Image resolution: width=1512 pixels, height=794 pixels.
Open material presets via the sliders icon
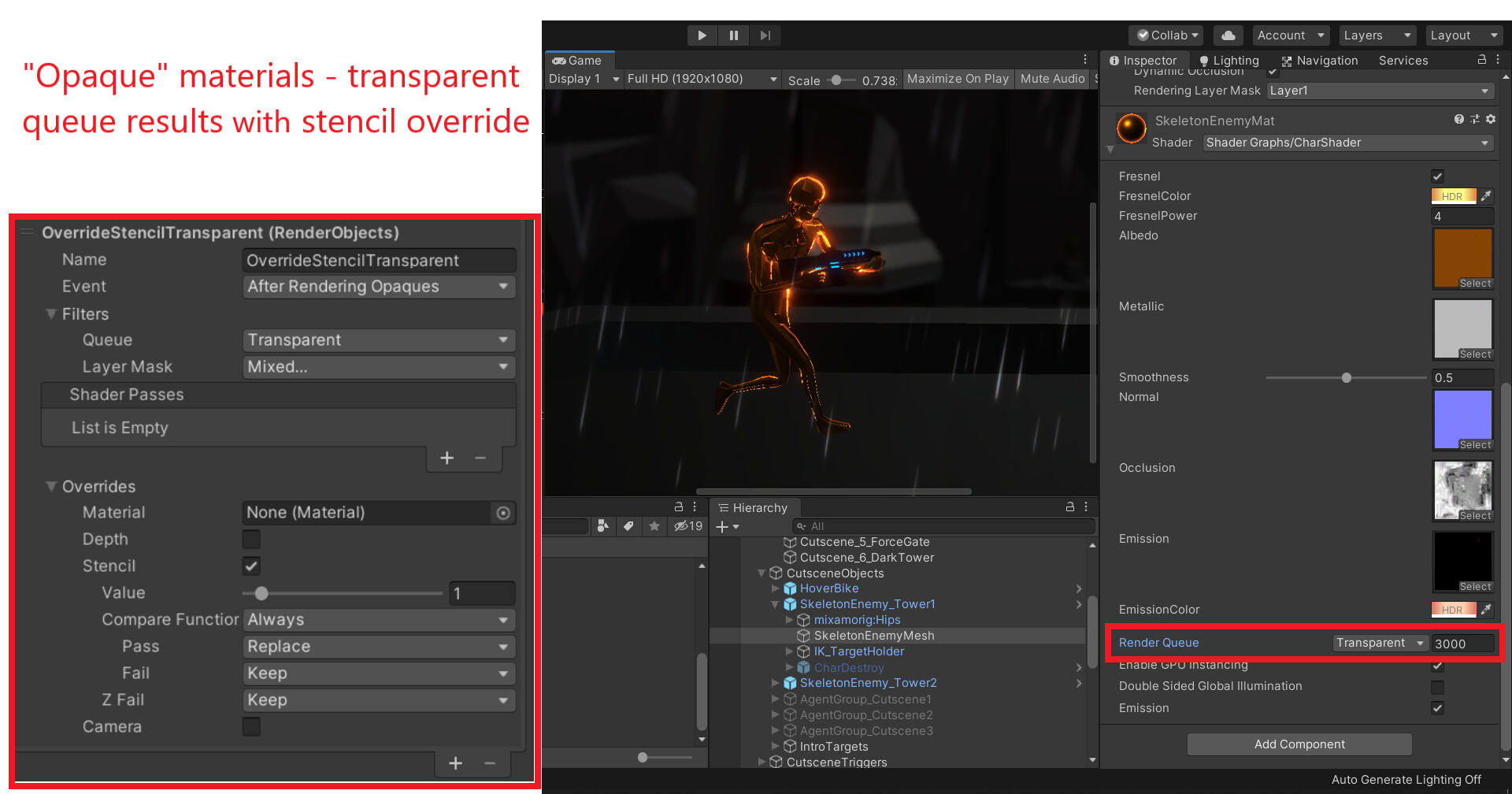point(1475,119)
